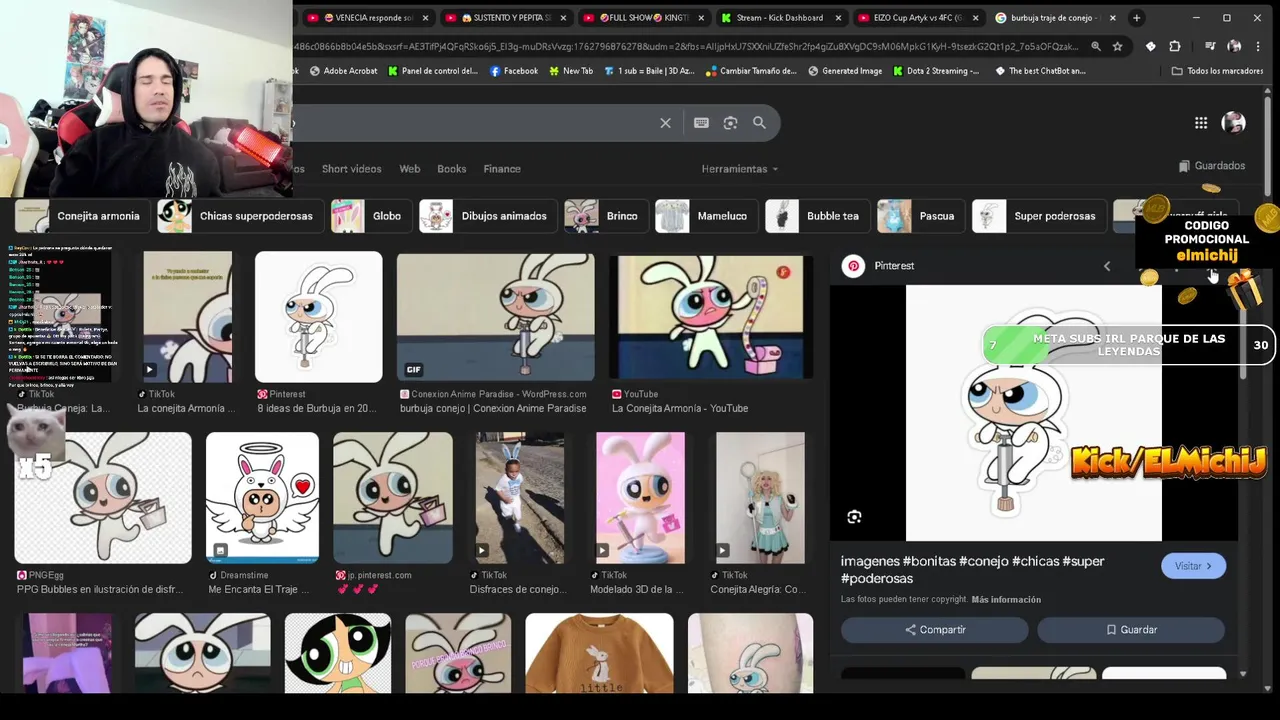Click the Compartir button
The image size is (1280, 720).
(x=934, y=630)
